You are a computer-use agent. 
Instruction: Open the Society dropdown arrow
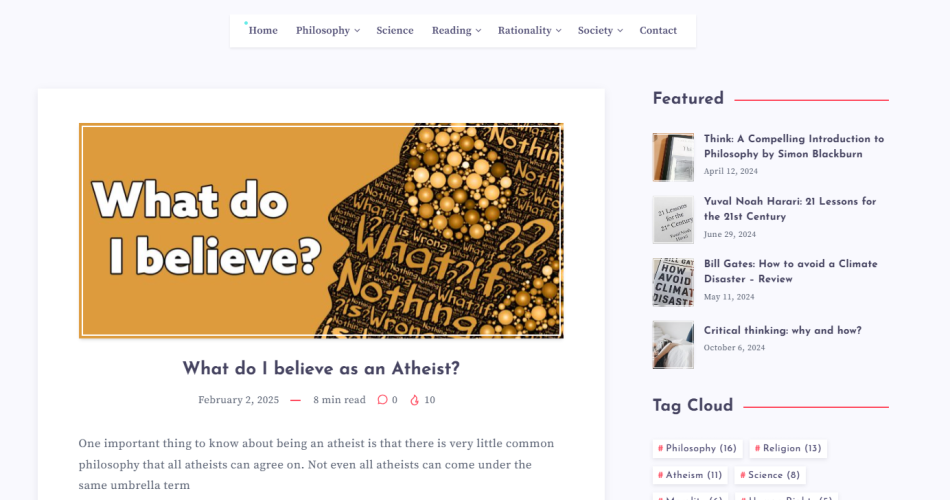620,31
